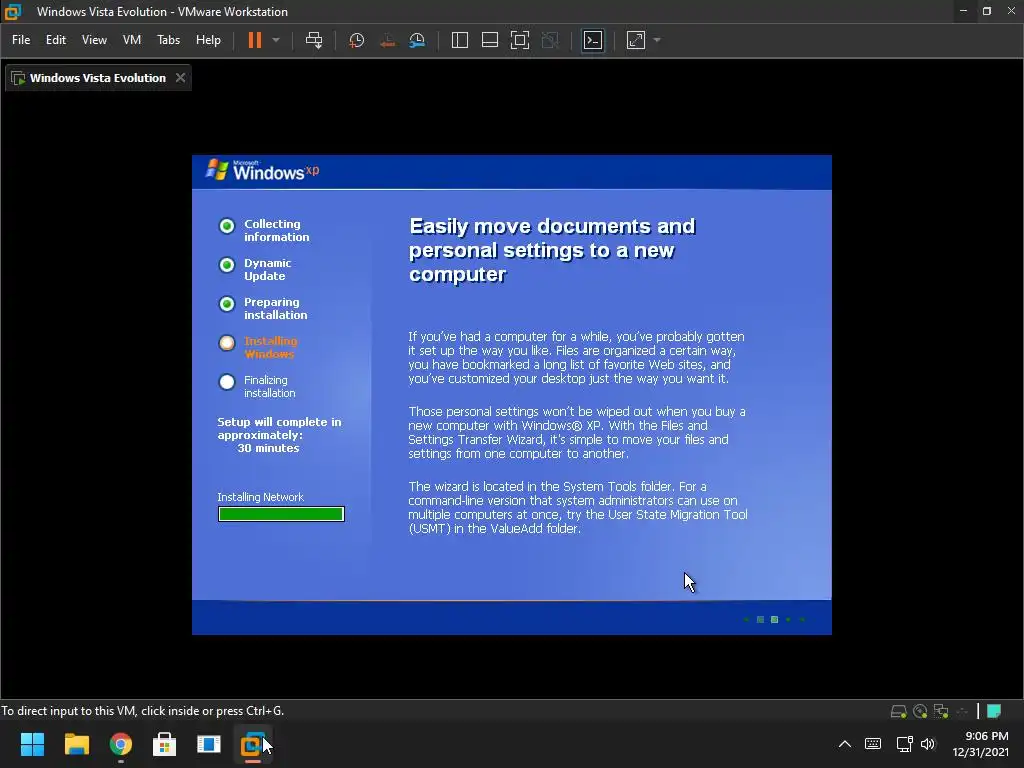This screenshot has height=768, width=1024.
Task: Open the touch keyboard tray icon
Action: pos(873,744)
